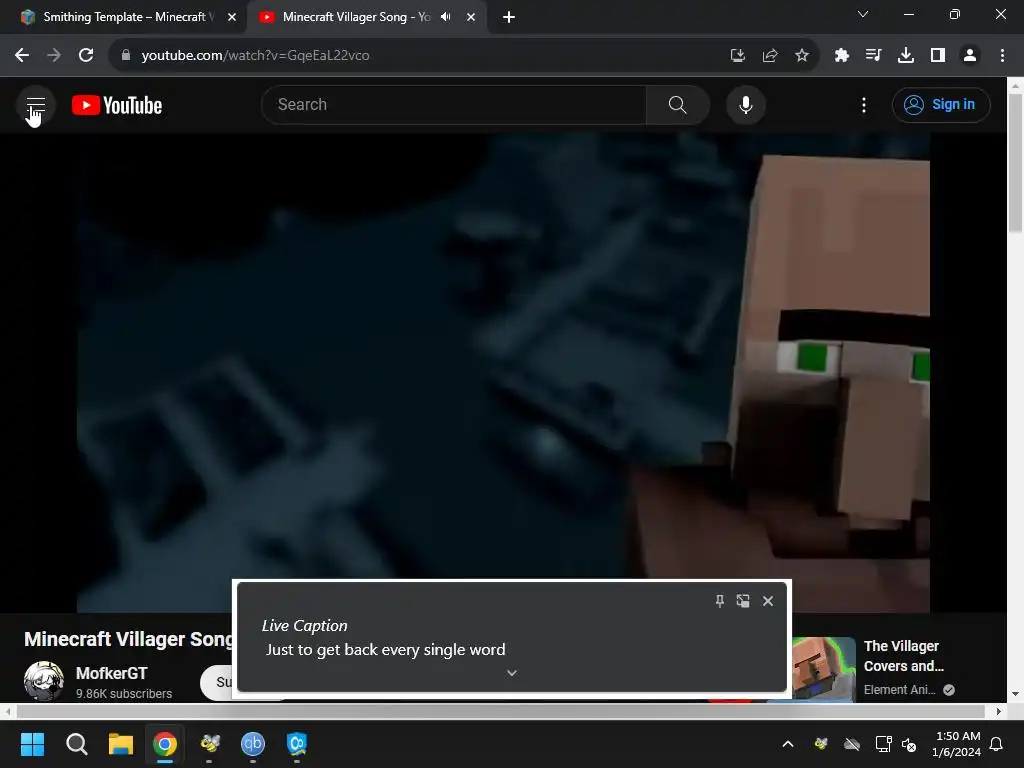Viewport: 1024px width, 768px height.
Task: Share this page icon
Action: pyautogui.click(x=770, y=56)
